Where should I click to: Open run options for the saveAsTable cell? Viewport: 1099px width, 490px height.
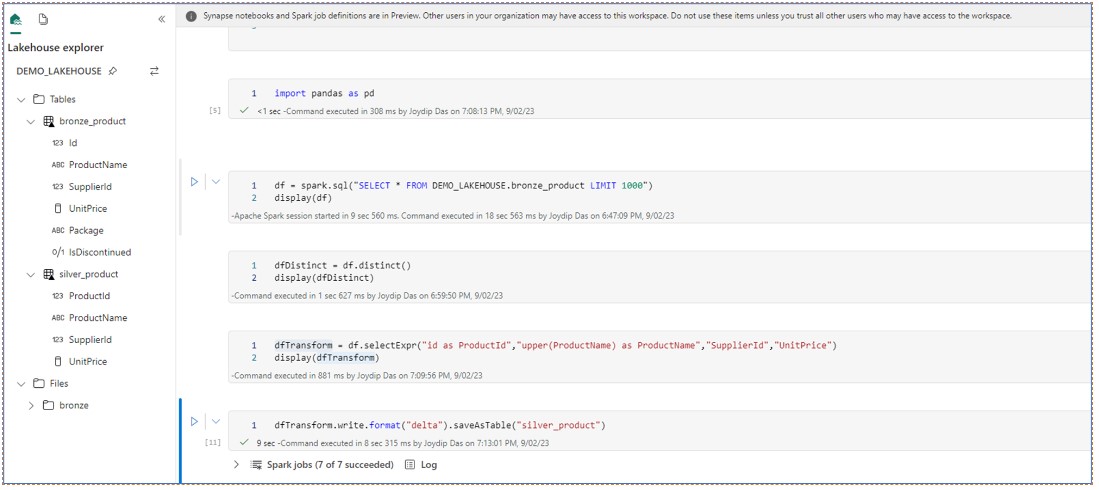(216, 421)
